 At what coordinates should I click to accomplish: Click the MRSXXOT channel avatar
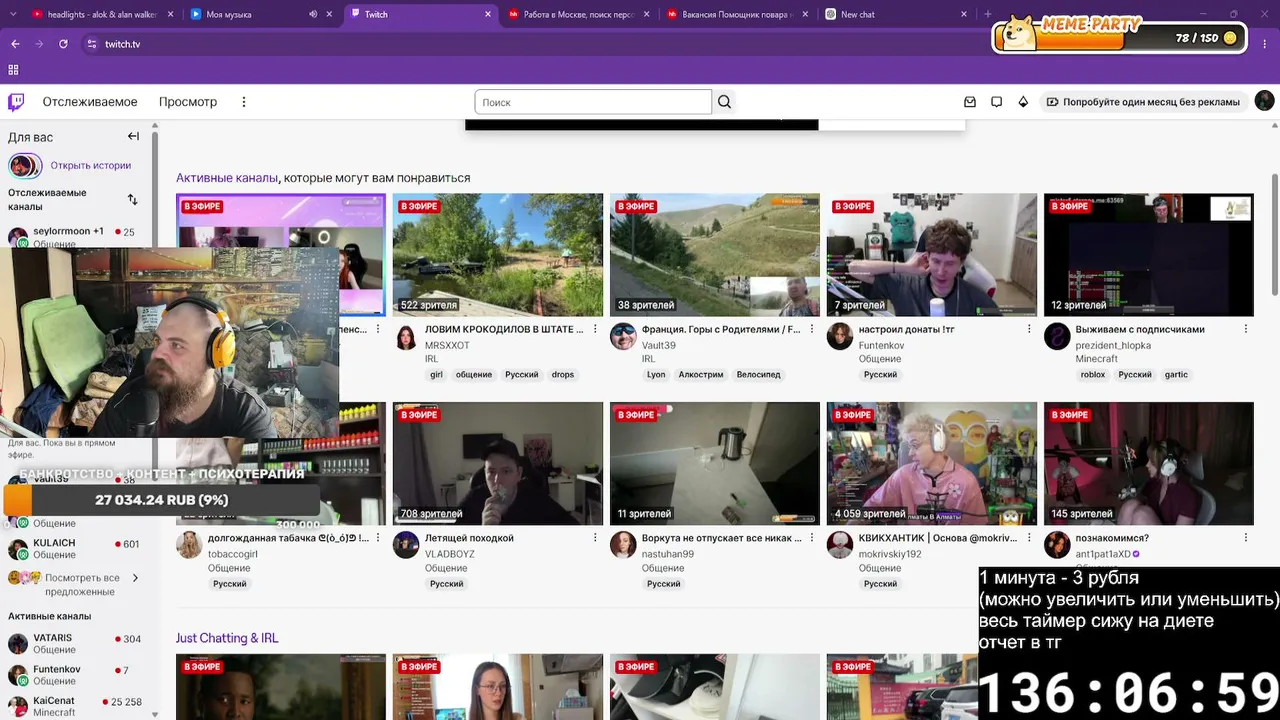[x=406, y=337]
